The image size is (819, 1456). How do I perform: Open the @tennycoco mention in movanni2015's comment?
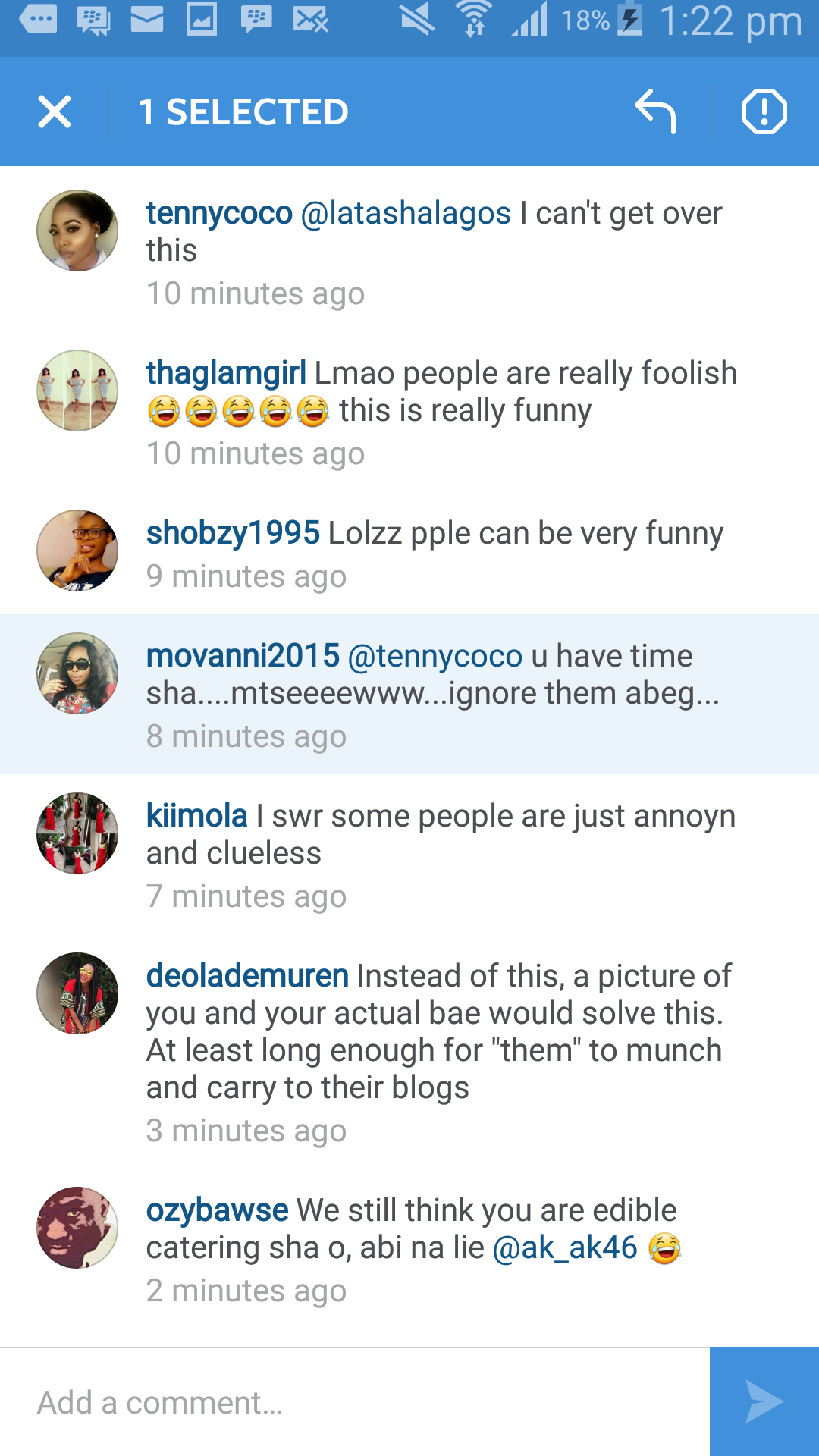pos(435,657)
